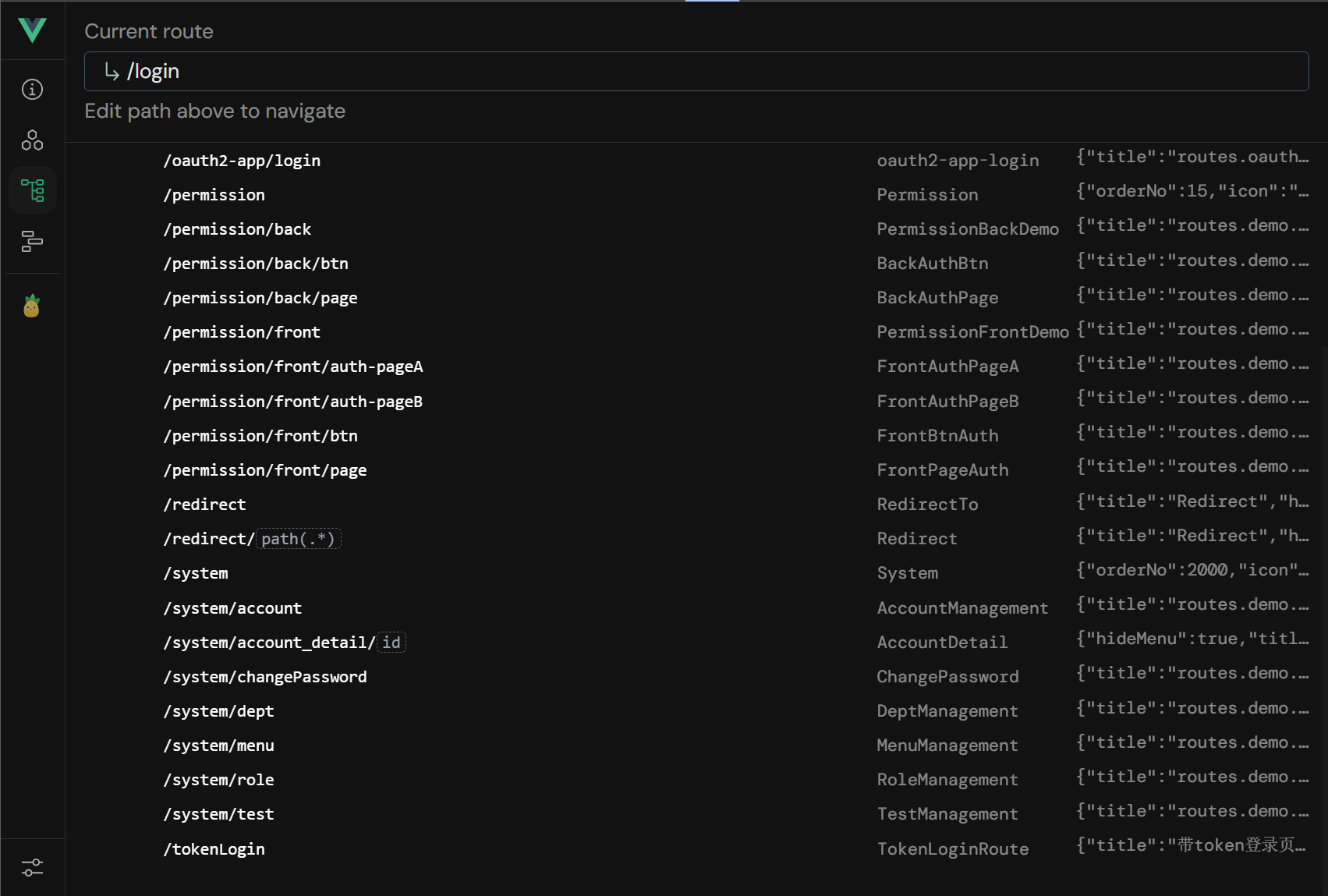Open the Overview info tab icon
The image size is (1328, 896).
tap(32, 90)
